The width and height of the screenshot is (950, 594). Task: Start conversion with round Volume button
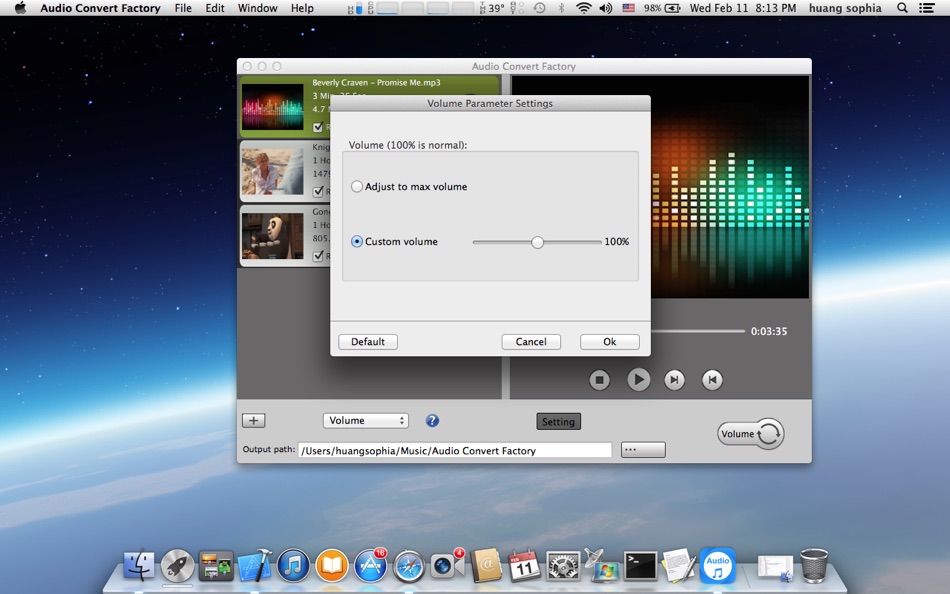751,434
